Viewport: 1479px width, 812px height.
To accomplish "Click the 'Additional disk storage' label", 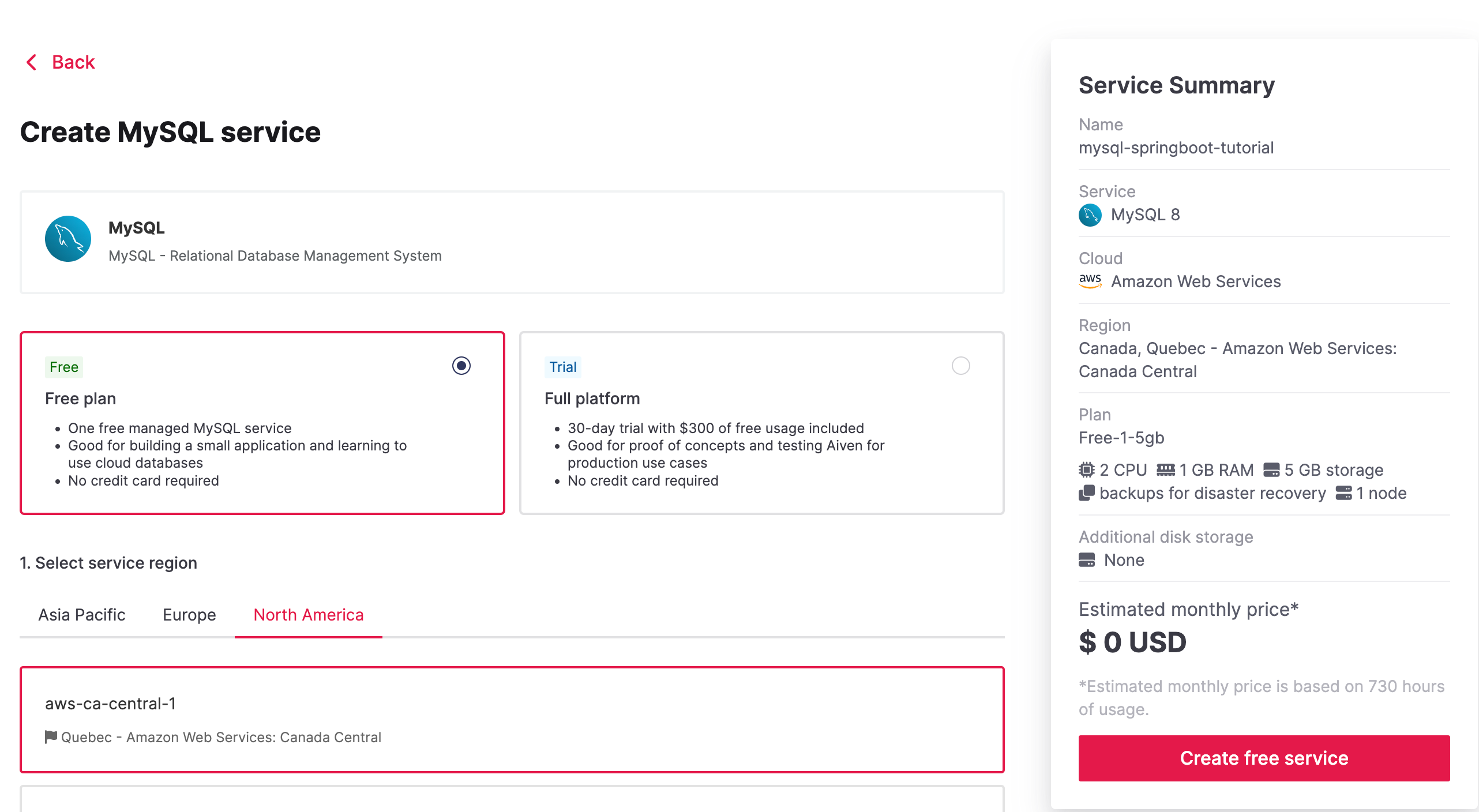I will [x=1166, y=537].
